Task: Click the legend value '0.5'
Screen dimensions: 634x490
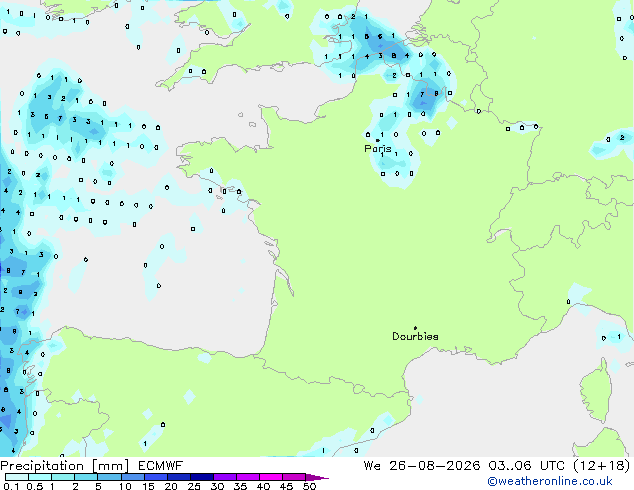Action: tap(35, 486)
